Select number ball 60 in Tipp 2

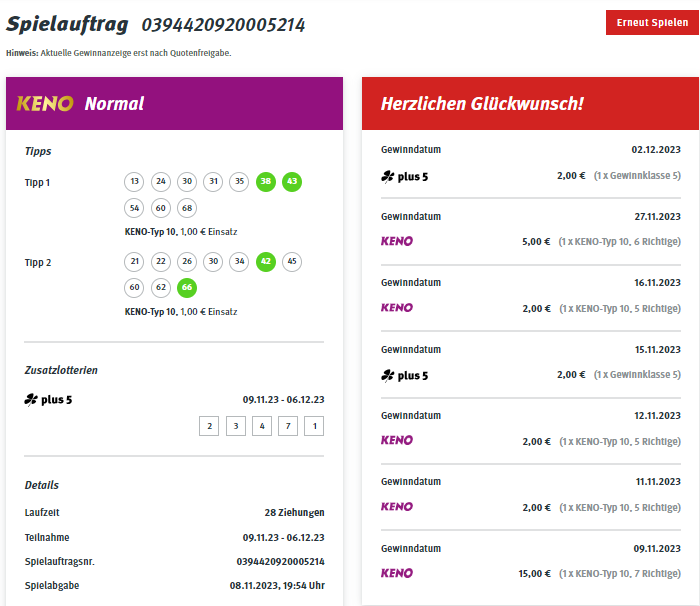(x=134, y=288)
